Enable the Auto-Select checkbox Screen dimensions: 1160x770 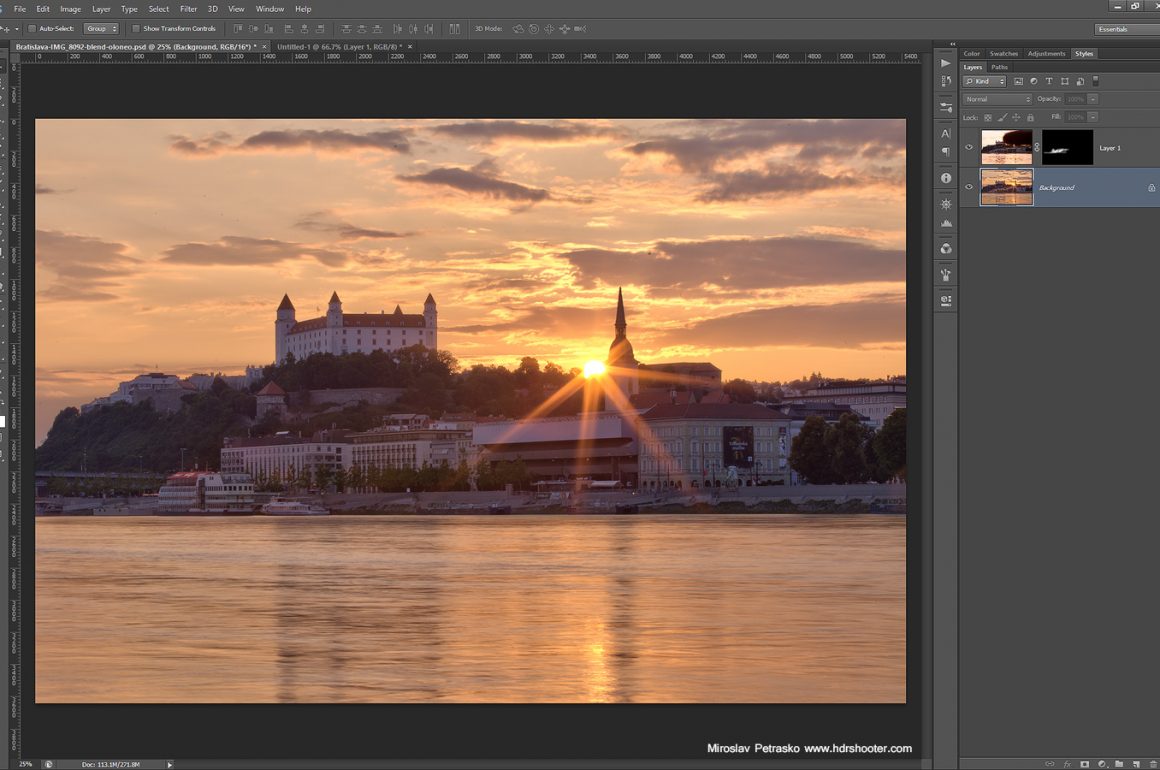click(x=32, y=29)
